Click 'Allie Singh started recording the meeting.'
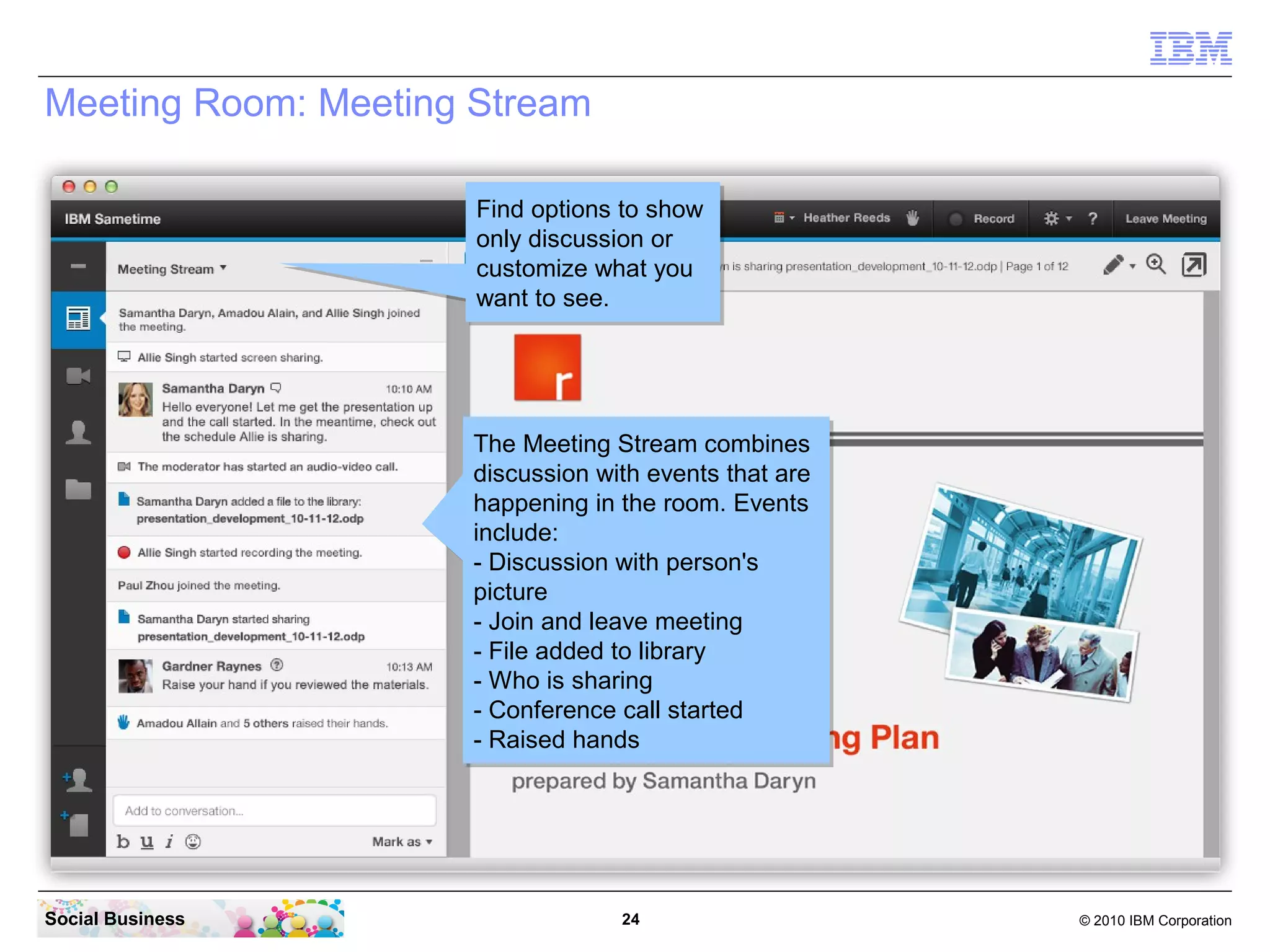The width and height of the screenshot is (1270, 952). tap(250, 552)
